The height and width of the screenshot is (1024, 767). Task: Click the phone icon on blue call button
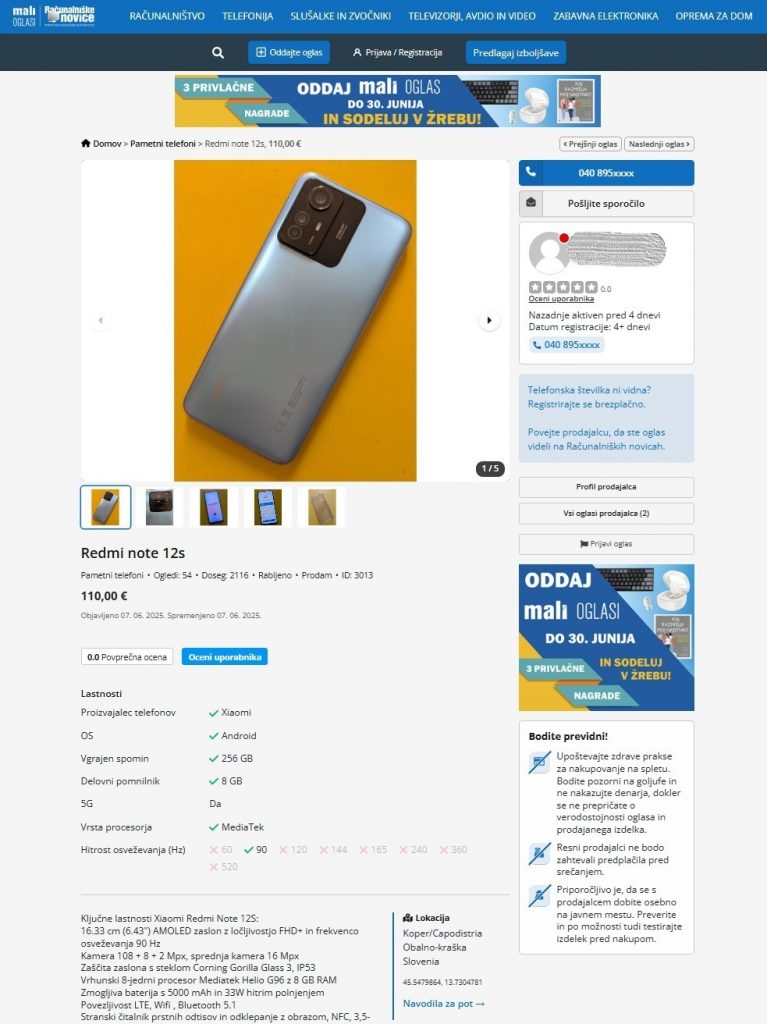pos(530,173)
